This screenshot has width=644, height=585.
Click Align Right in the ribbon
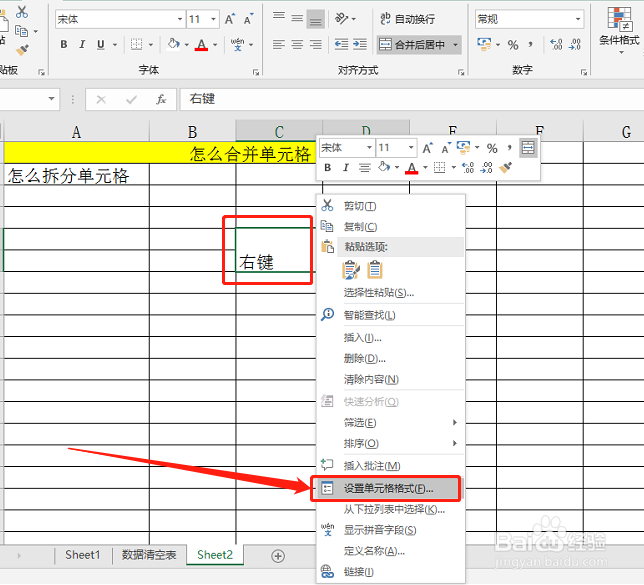pyautogui.click(x=315, y=44)
